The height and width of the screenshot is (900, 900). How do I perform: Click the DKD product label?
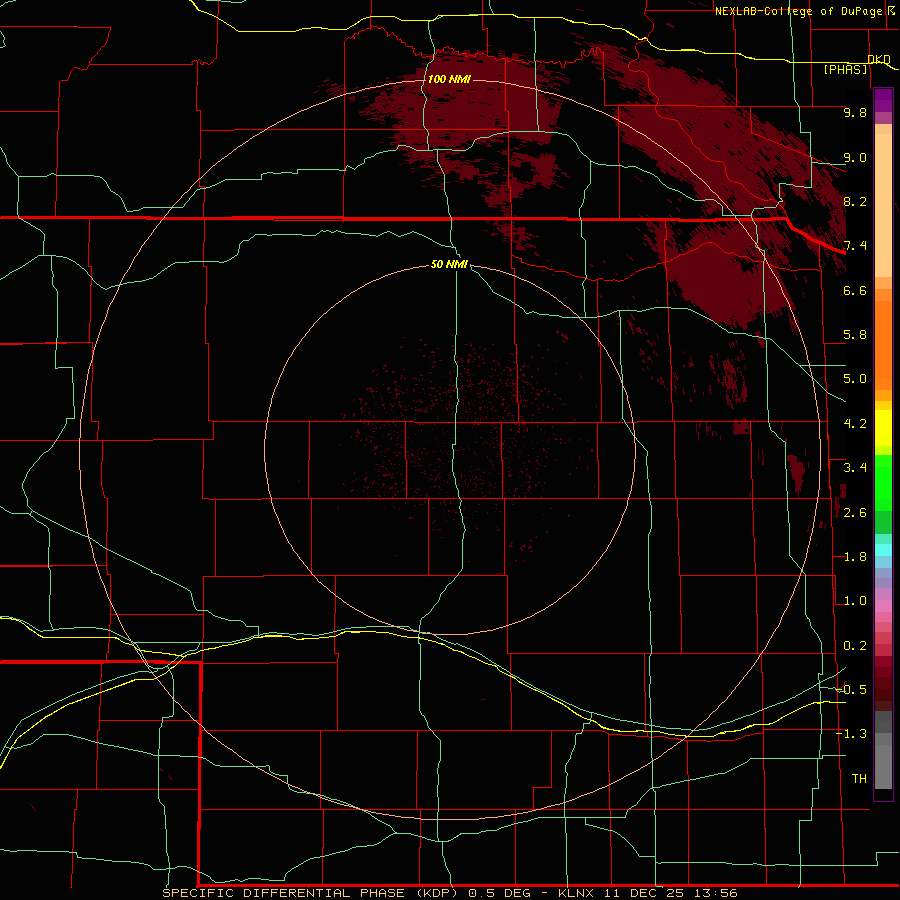coord(879,59)
